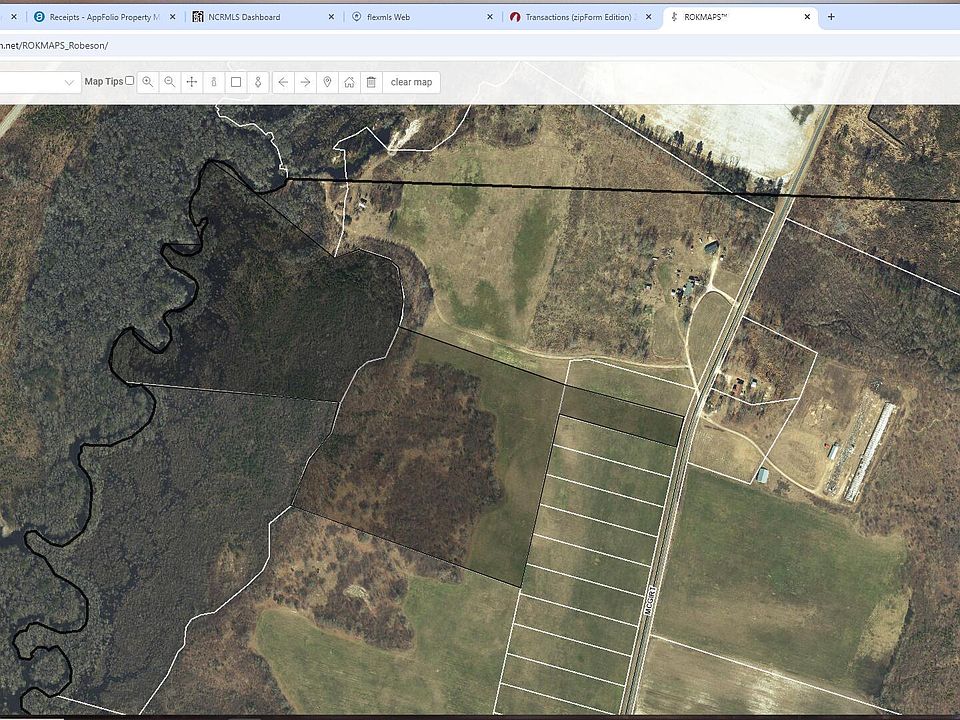Go to previous map extent arrow
The image size is (960, 720).
click(283, 82)
